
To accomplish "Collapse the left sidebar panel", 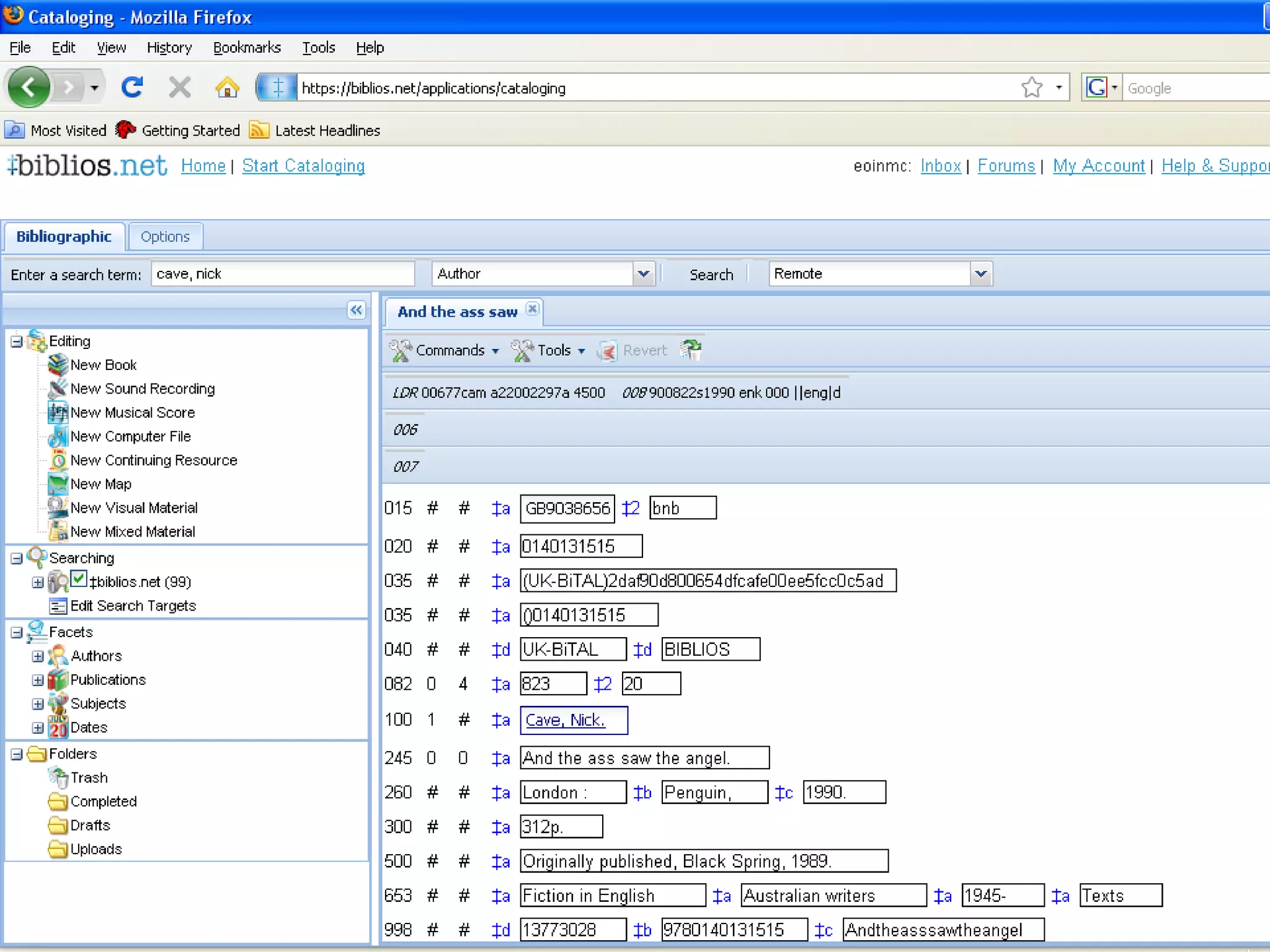I will click(356, 310).
